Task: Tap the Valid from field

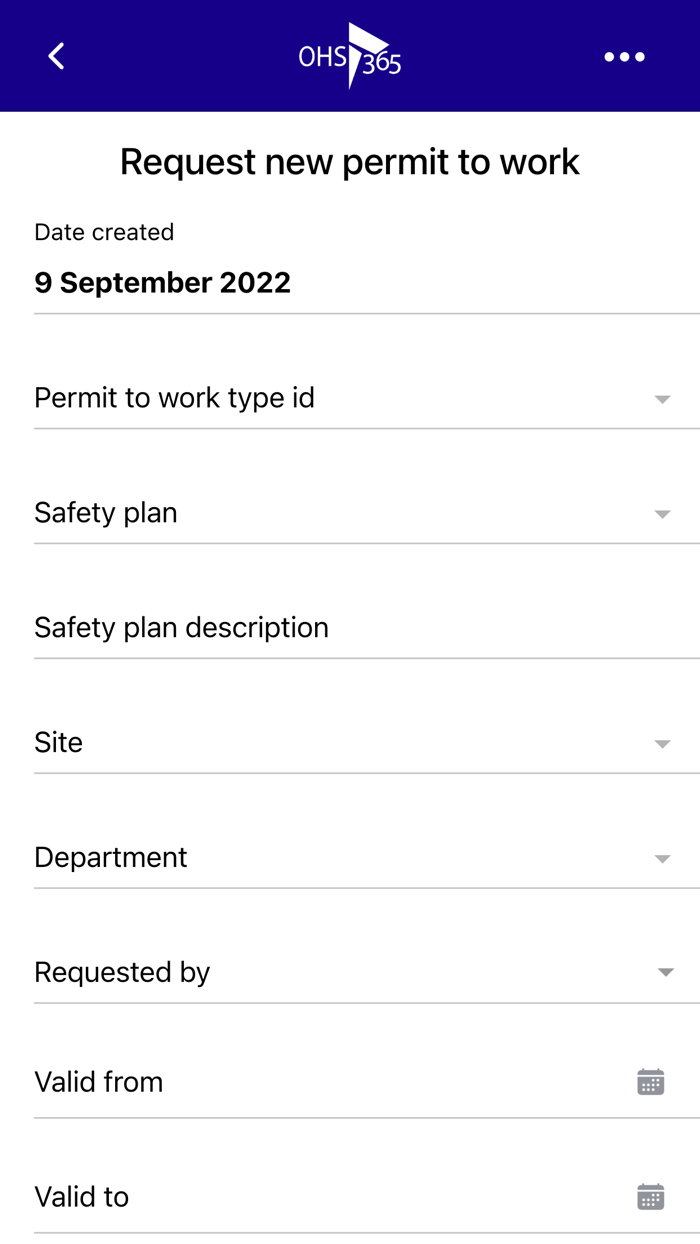Action: click(300, 1081)
